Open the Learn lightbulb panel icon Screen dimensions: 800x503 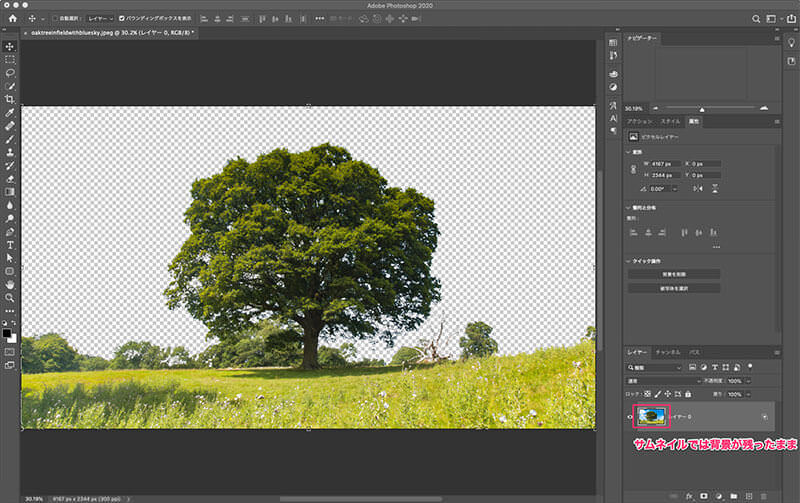(x=791, y=43)
